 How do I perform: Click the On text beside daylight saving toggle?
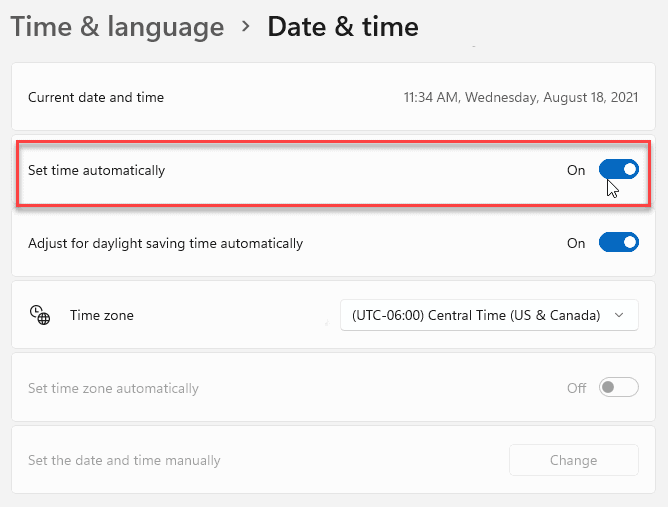tap(576, 243)
